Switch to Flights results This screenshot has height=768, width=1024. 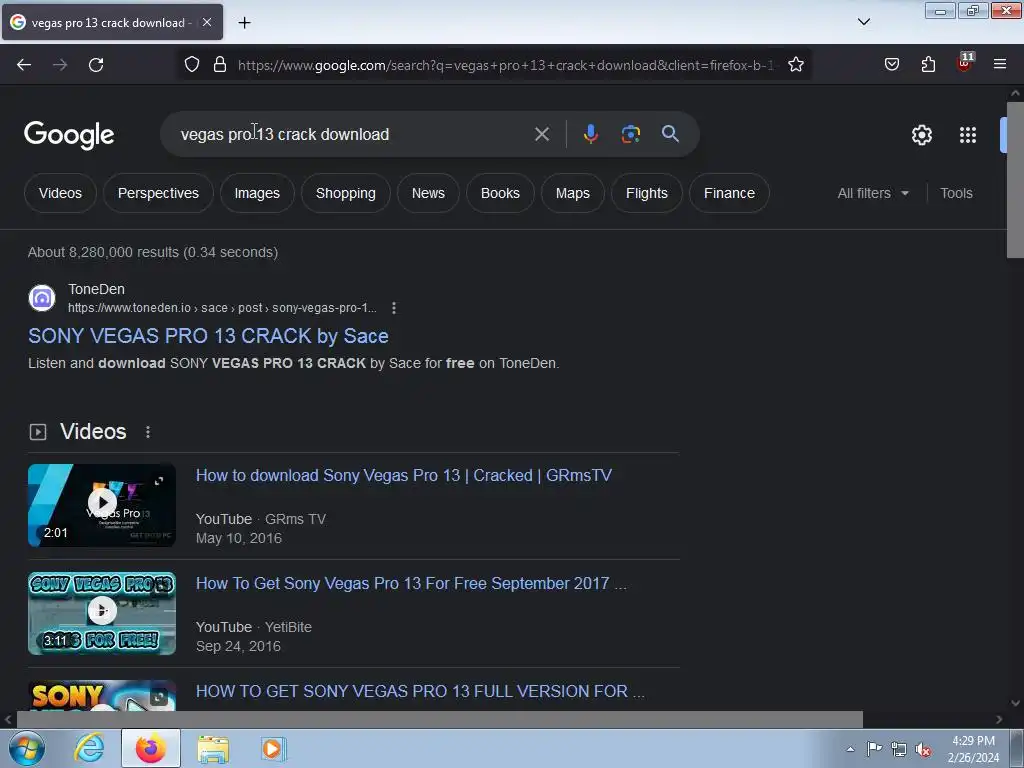[x=647, y=193]
